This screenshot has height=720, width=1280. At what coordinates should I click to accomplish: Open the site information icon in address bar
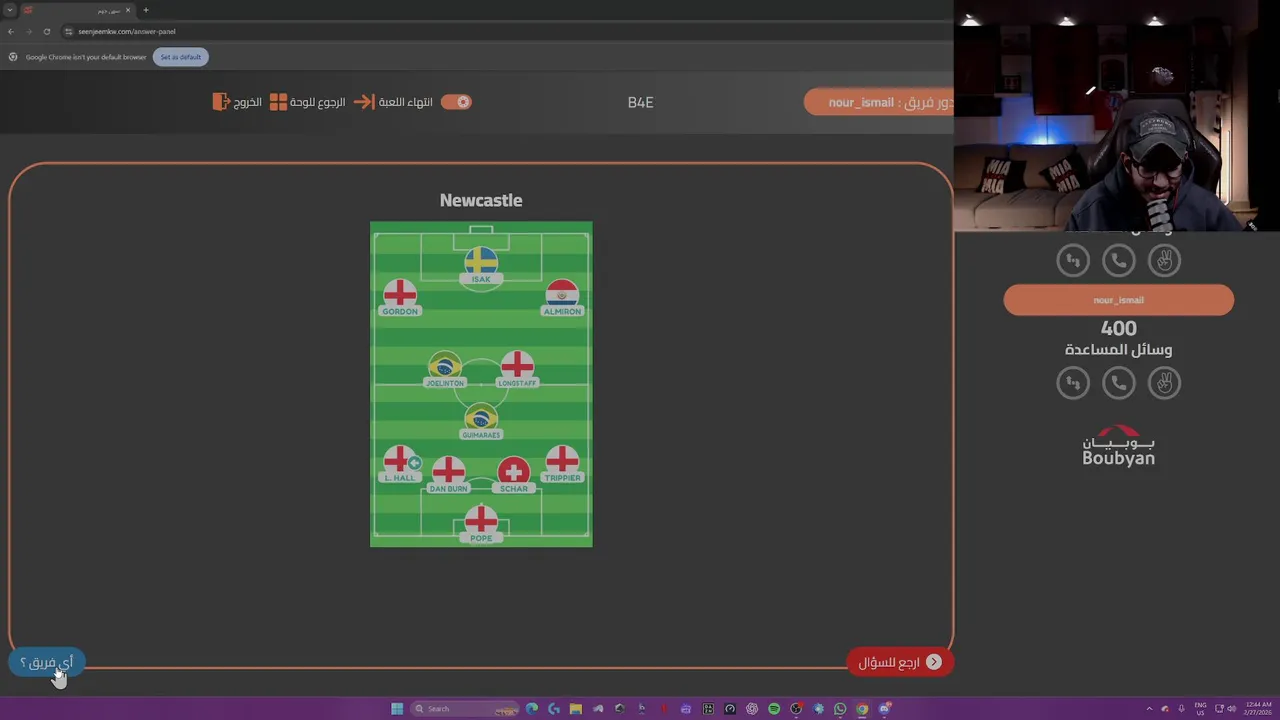click(x=68, y=31)
